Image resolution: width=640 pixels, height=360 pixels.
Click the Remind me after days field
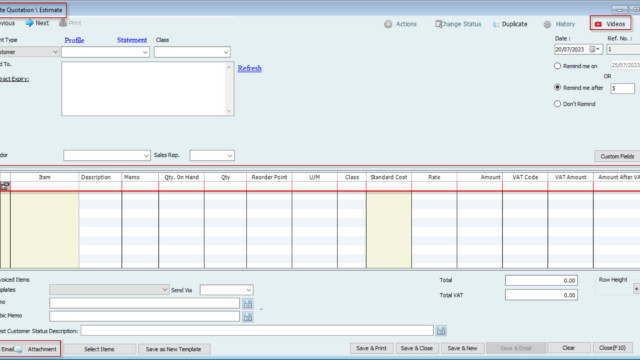622,89
